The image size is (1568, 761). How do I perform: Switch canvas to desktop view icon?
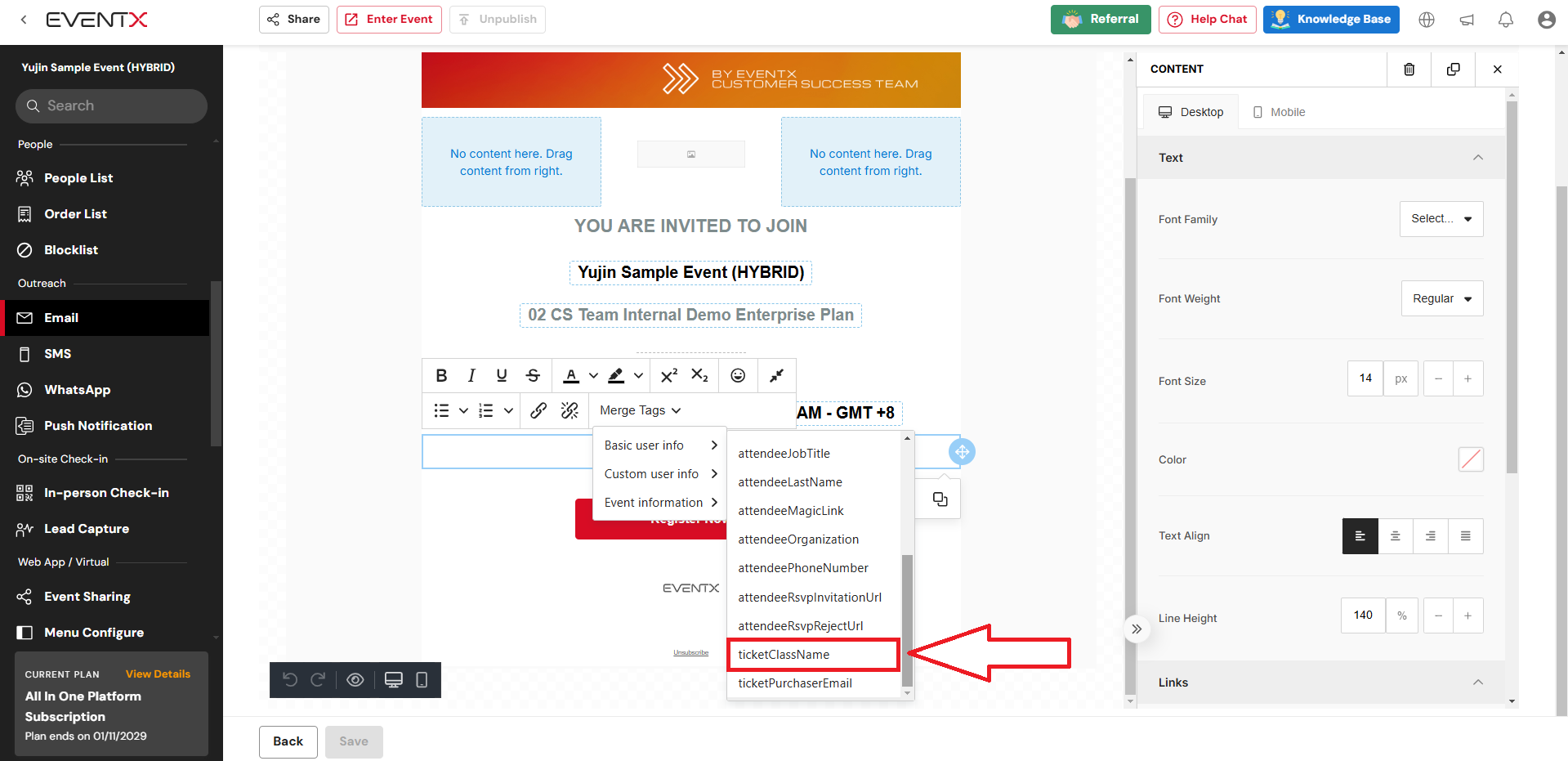[x=394, y=679]
